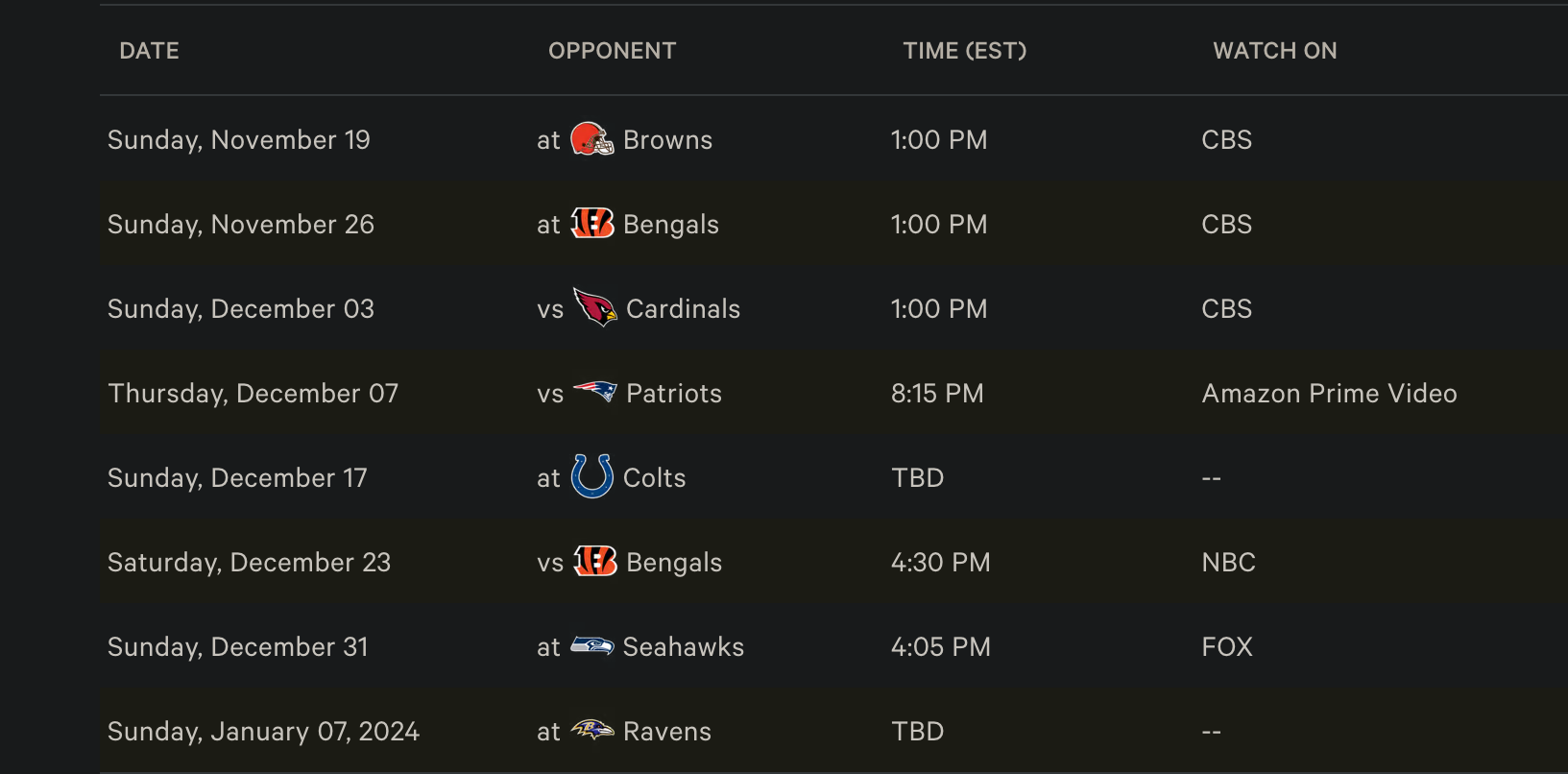Click the Bengals logo on November 26

click(x=591, y=224)
